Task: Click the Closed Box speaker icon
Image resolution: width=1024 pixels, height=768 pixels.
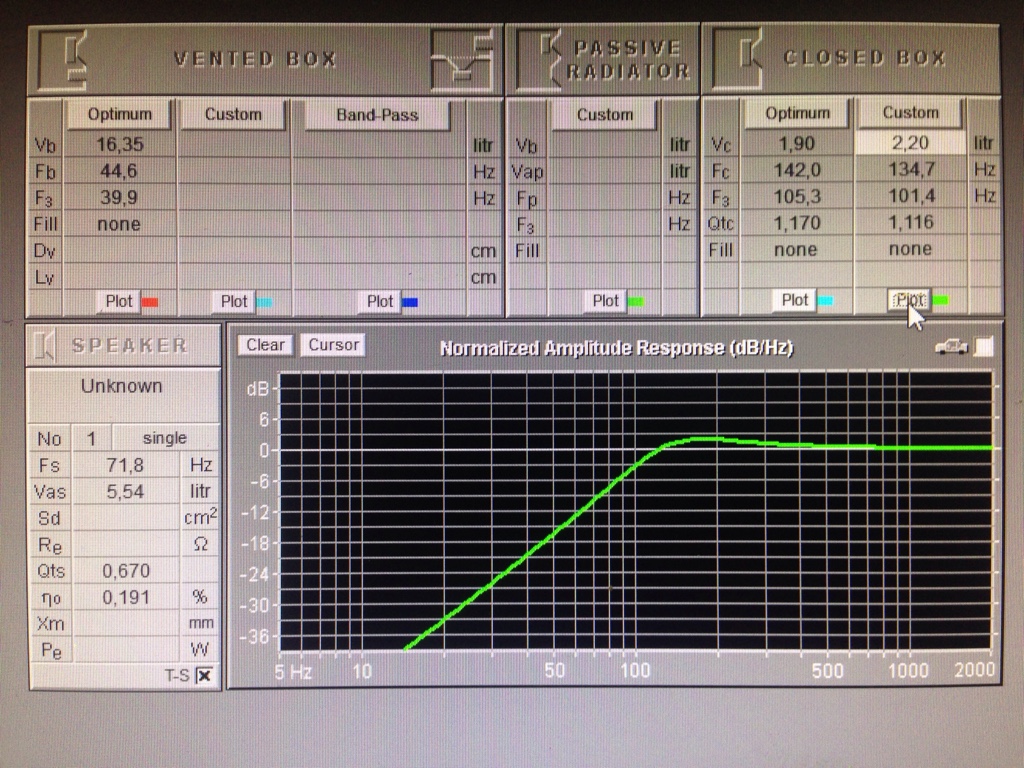Action: tap(737, 58)
